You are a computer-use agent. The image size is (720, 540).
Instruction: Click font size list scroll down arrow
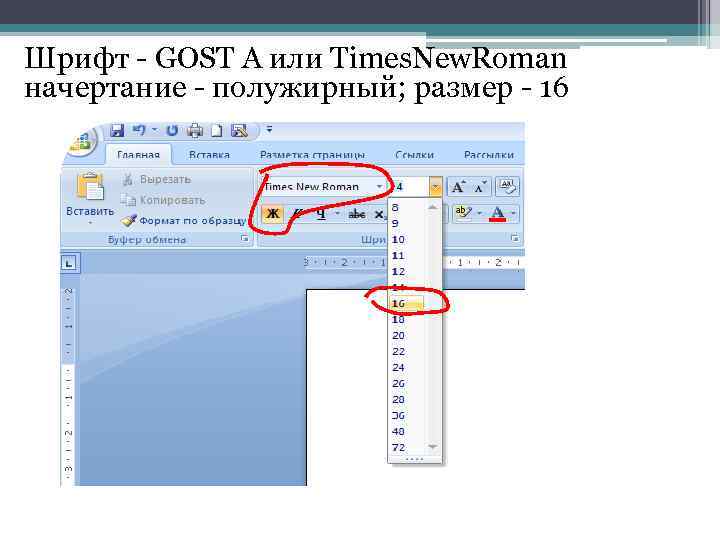click(x=433, y=447)
